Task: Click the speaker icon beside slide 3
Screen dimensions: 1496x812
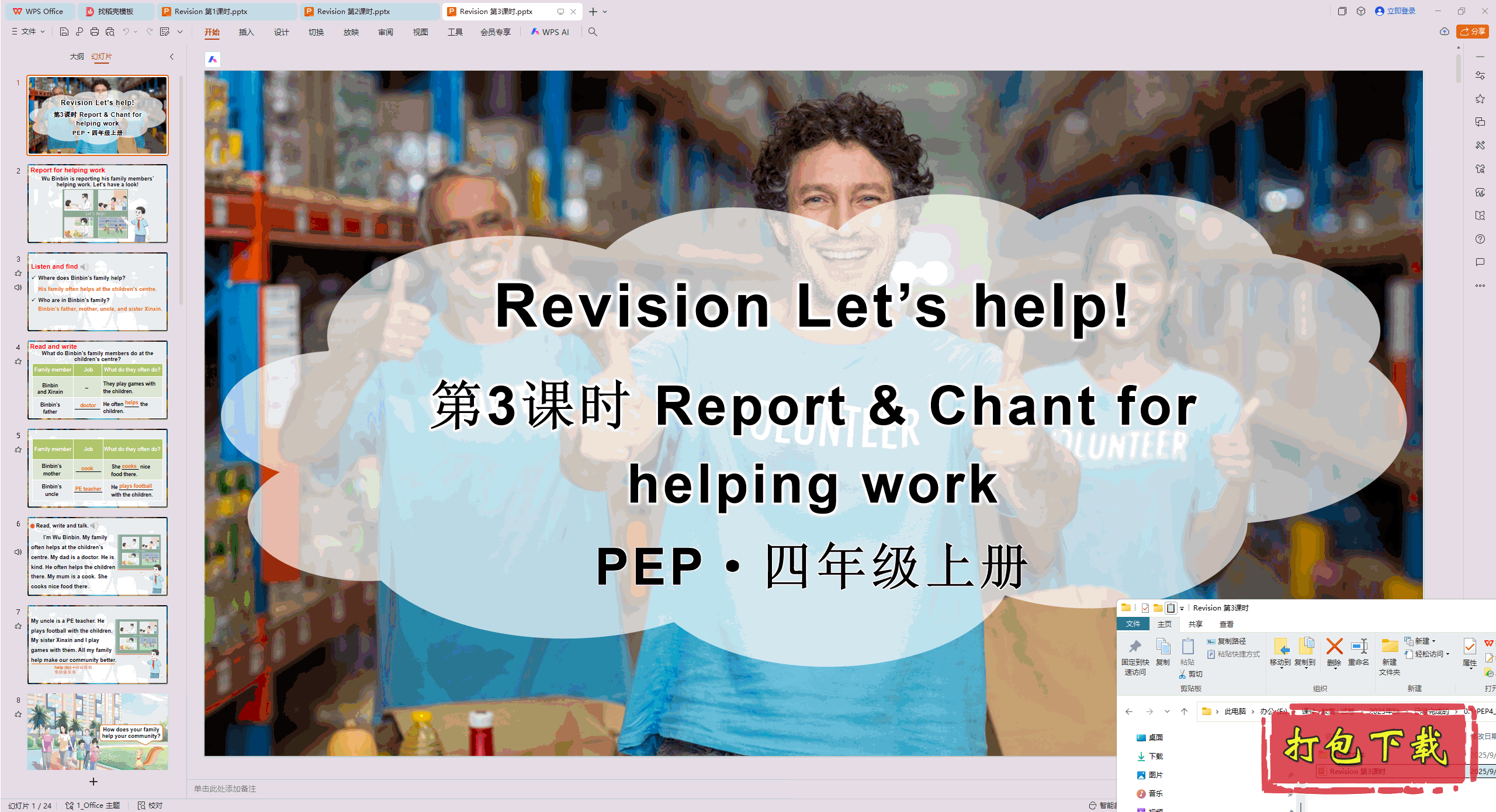Action: 18,286
